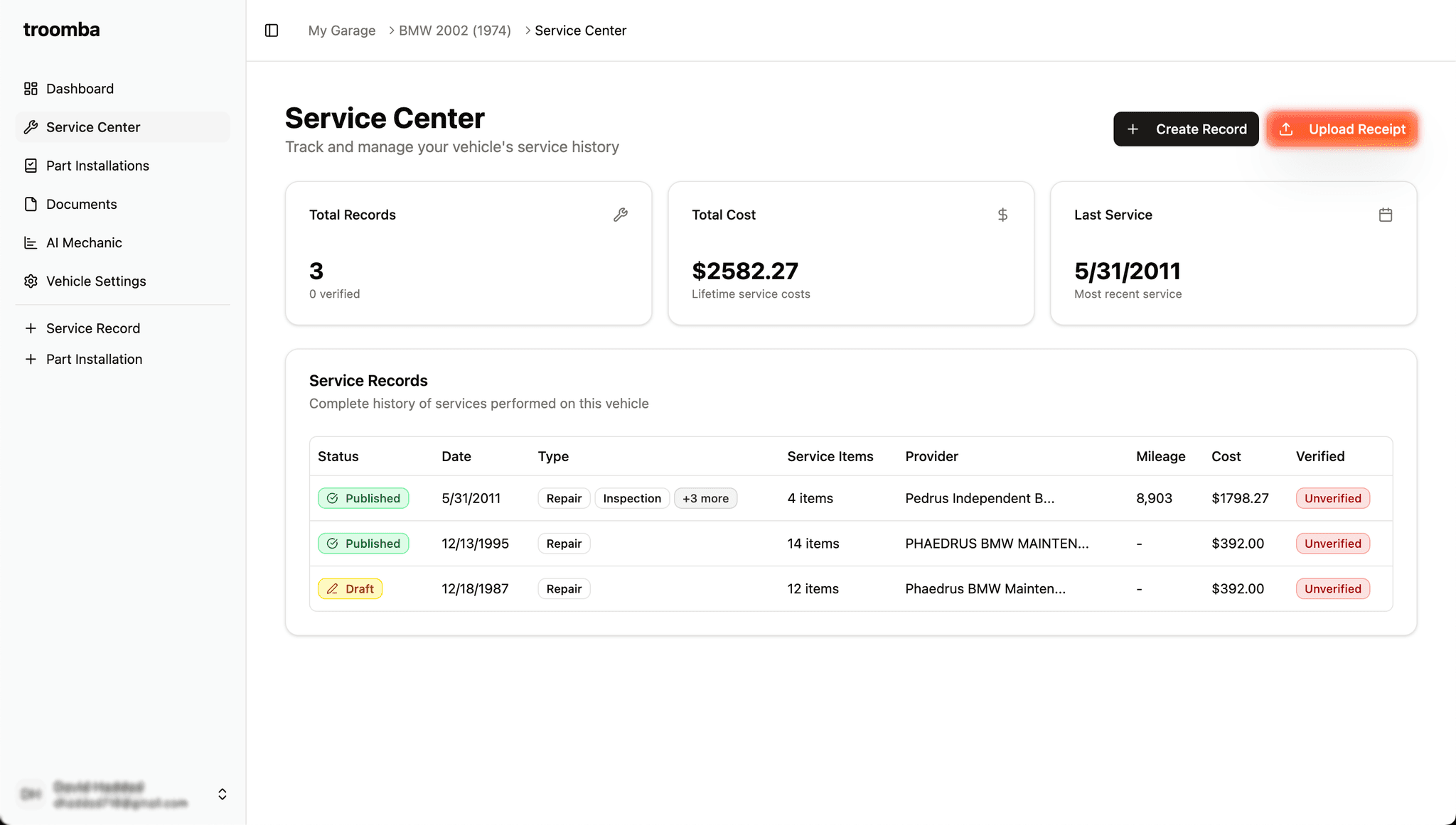Screen dimensions: 1456x825
Task: Toggle the sidebar panel icon
Action: tap(272, 31)
